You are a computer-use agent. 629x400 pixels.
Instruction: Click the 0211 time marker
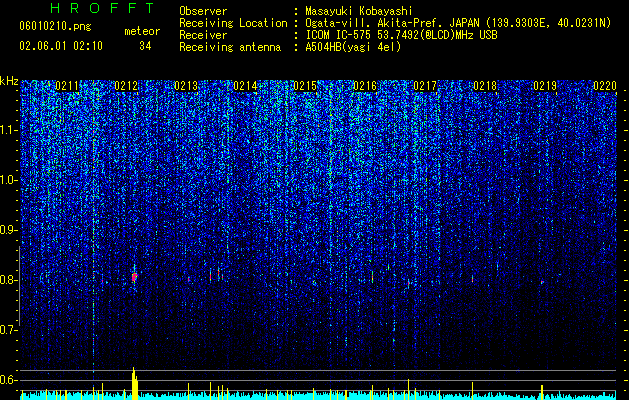(x=67, y=86)
